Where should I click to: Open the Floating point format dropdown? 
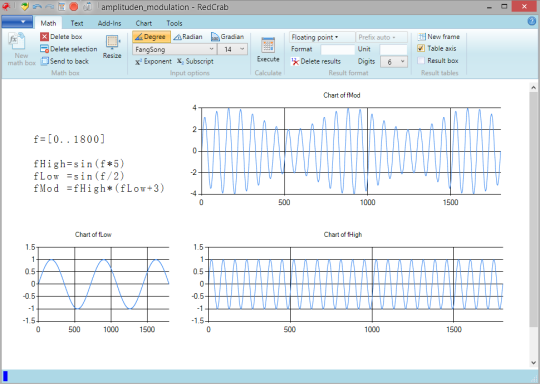click(322, 37)
